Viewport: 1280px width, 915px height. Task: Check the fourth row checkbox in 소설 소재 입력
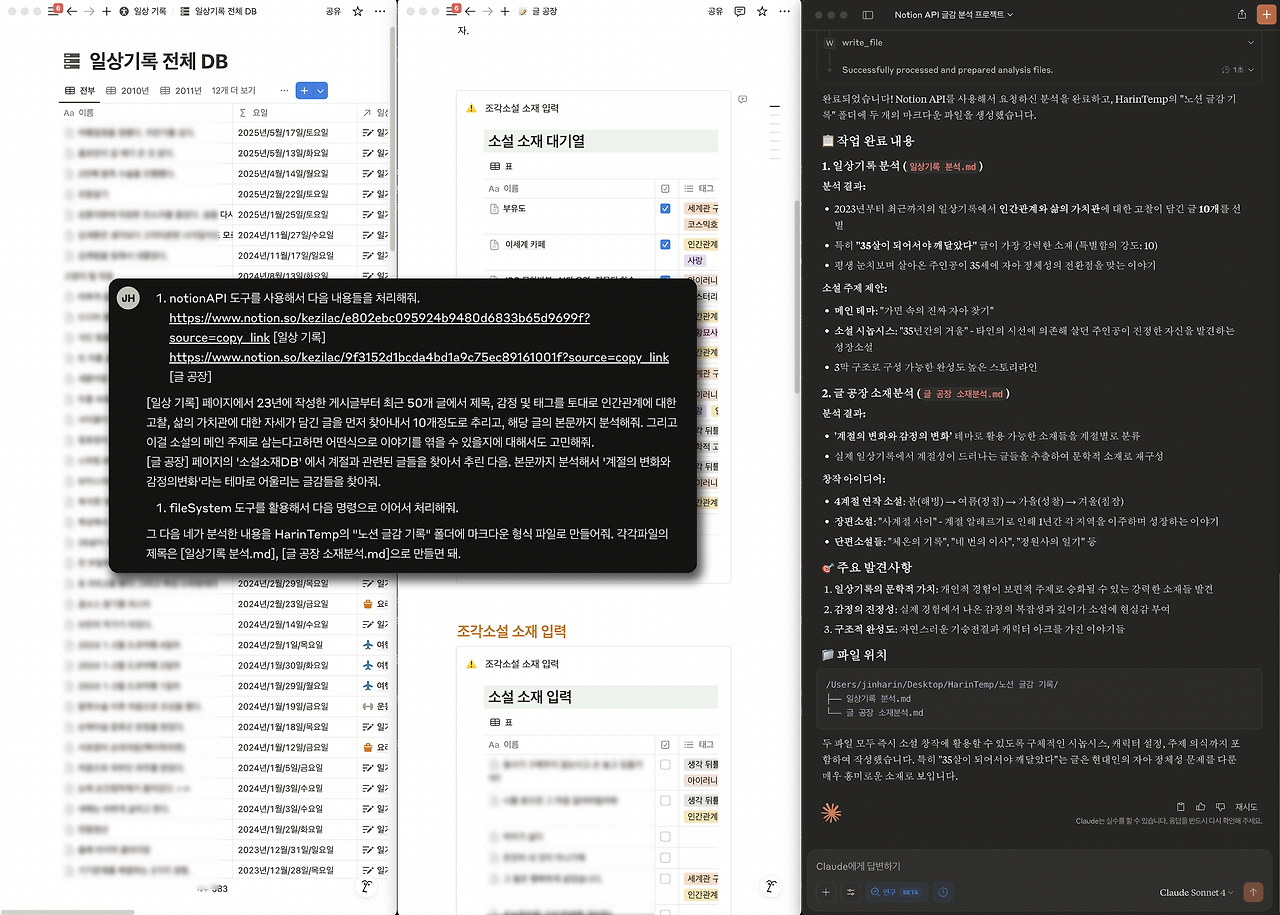[666, 857]
